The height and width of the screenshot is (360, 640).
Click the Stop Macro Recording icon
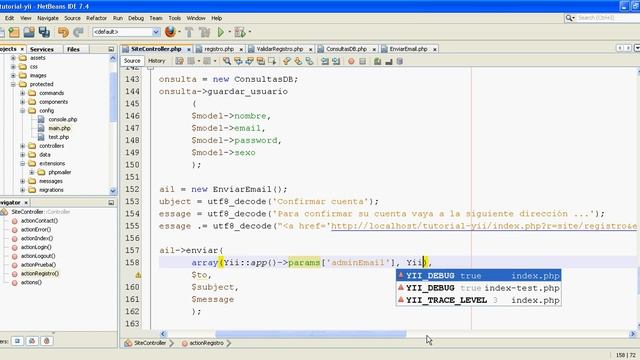click(362, 61)
